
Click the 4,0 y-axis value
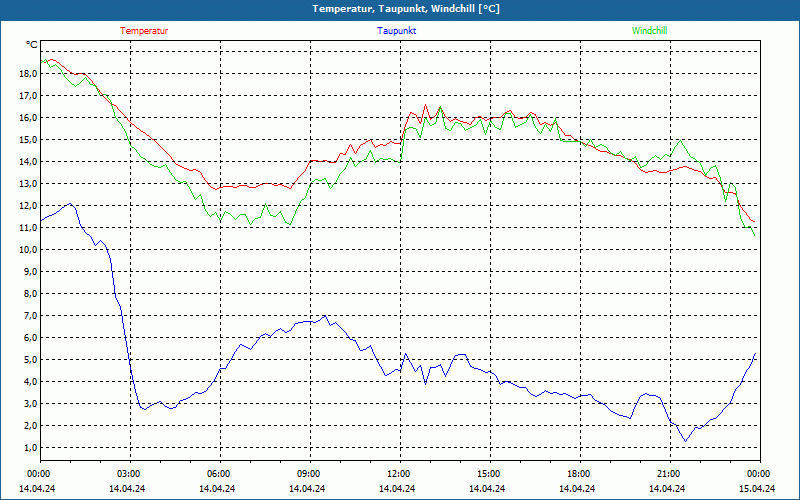[30, 382]
